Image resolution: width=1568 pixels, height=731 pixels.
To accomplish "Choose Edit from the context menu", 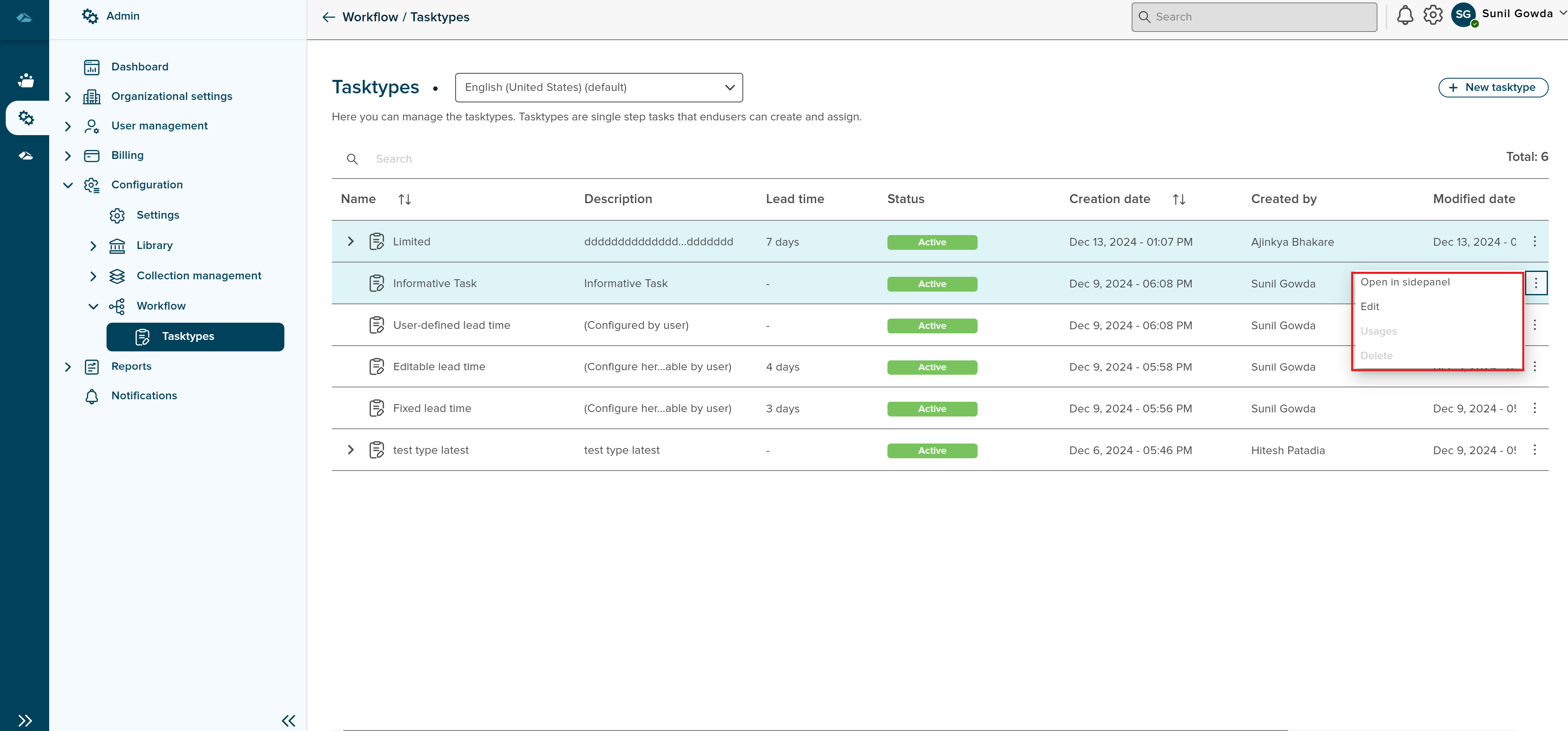I will coord(1370,306).
